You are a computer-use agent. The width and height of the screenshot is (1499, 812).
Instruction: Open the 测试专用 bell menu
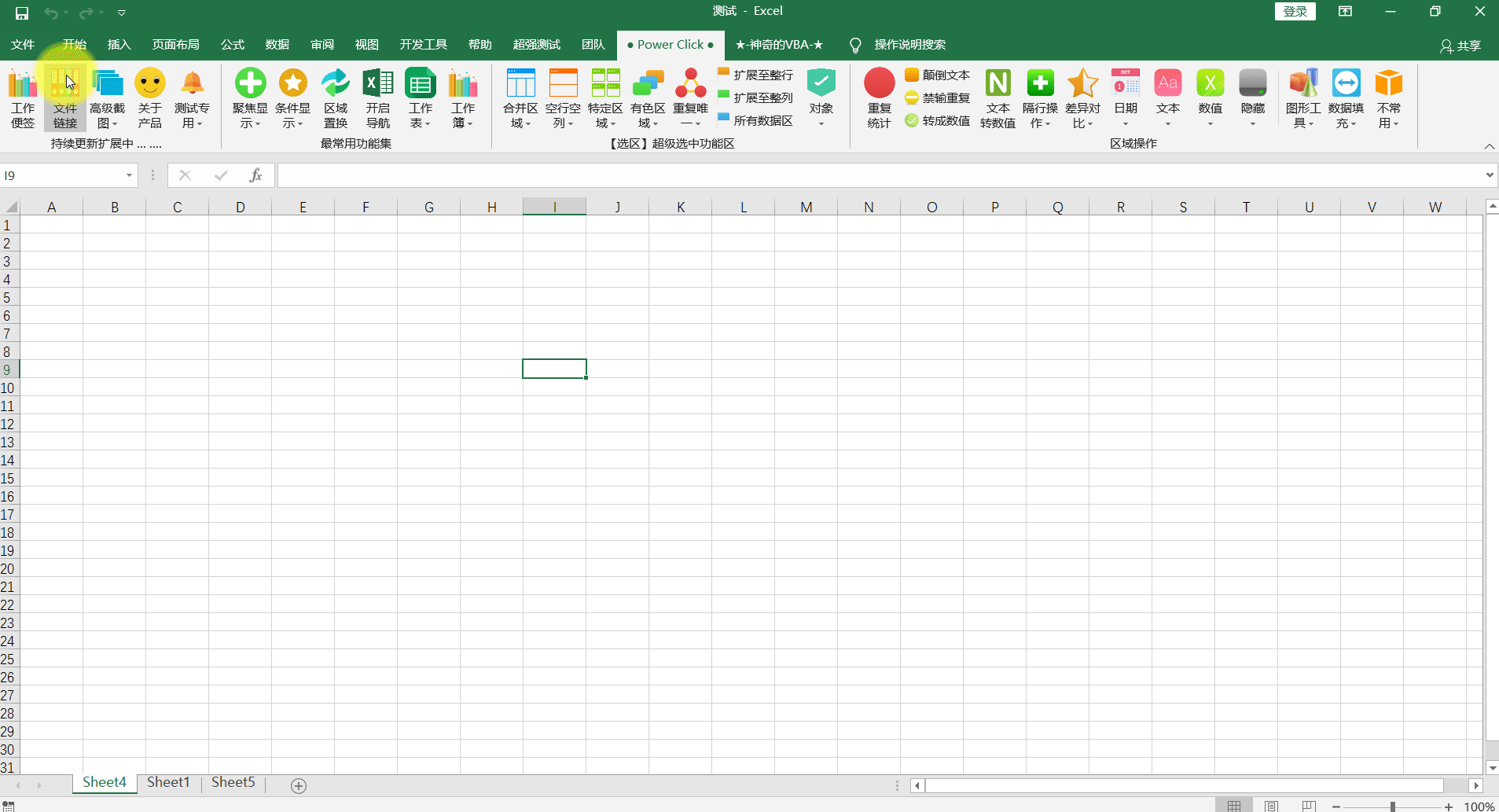(192, 98)
